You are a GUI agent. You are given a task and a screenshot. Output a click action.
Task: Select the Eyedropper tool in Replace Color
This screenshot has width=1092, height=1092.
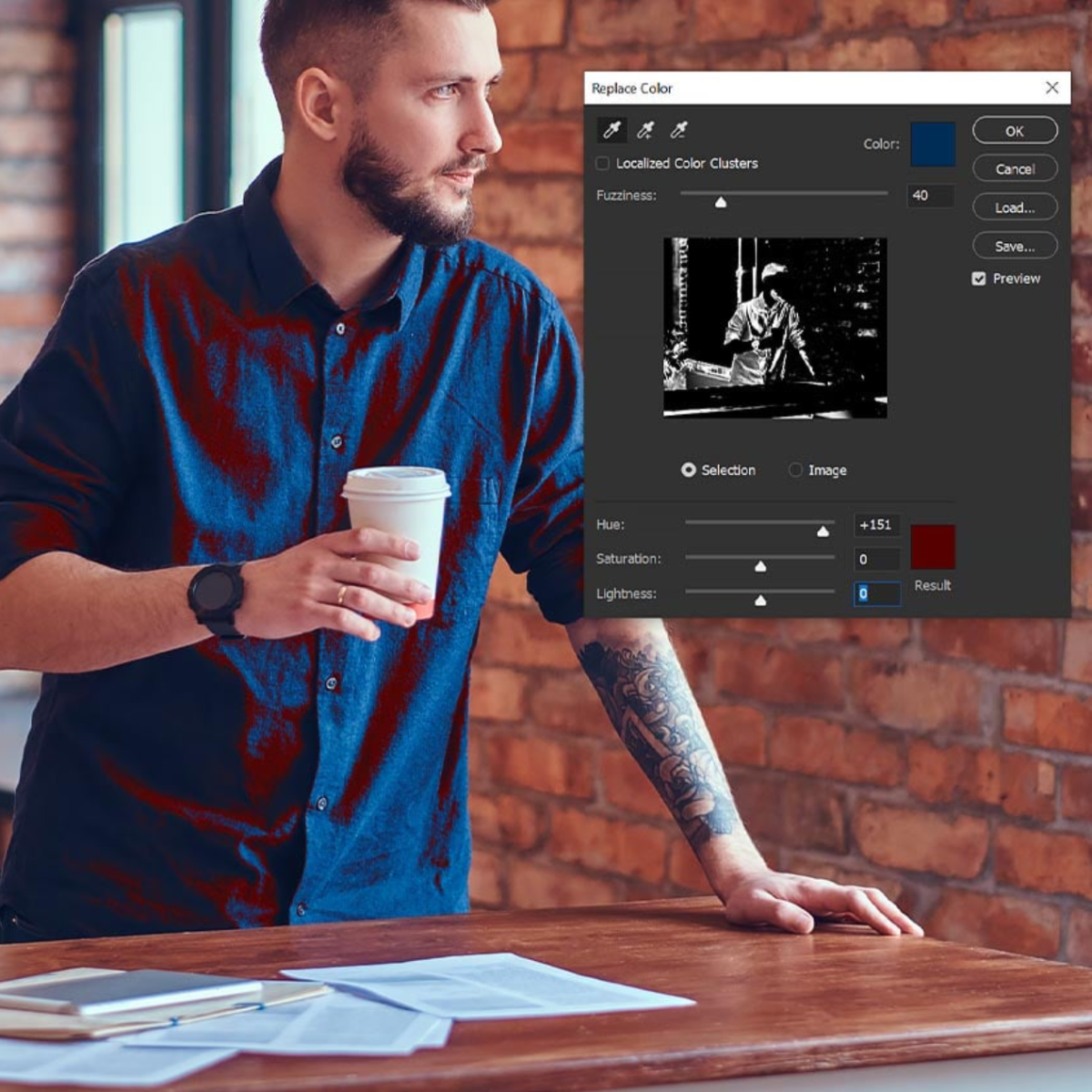(612, 130)
